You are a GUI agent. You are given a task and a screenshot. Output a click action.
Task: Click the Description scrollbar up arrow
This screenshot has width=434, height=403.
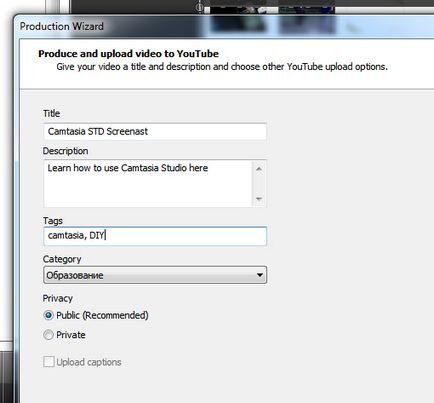pos(259,169)
